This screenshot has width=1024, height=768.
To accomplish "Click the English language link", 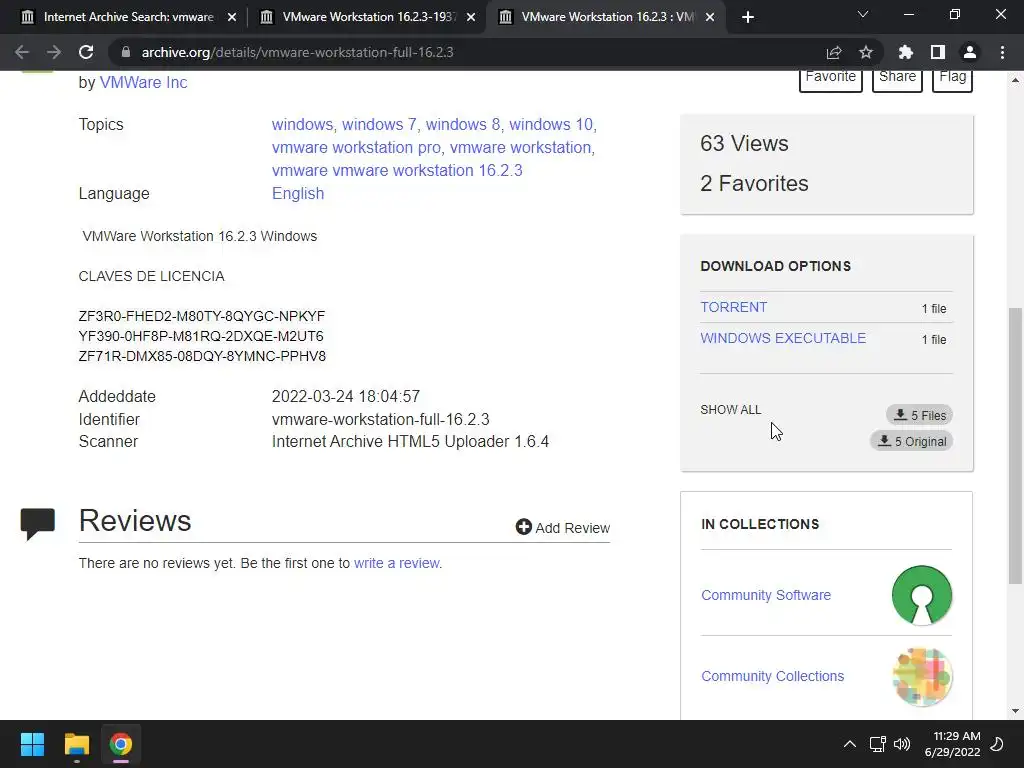I will pyautogui.click(x=298, y=193).
